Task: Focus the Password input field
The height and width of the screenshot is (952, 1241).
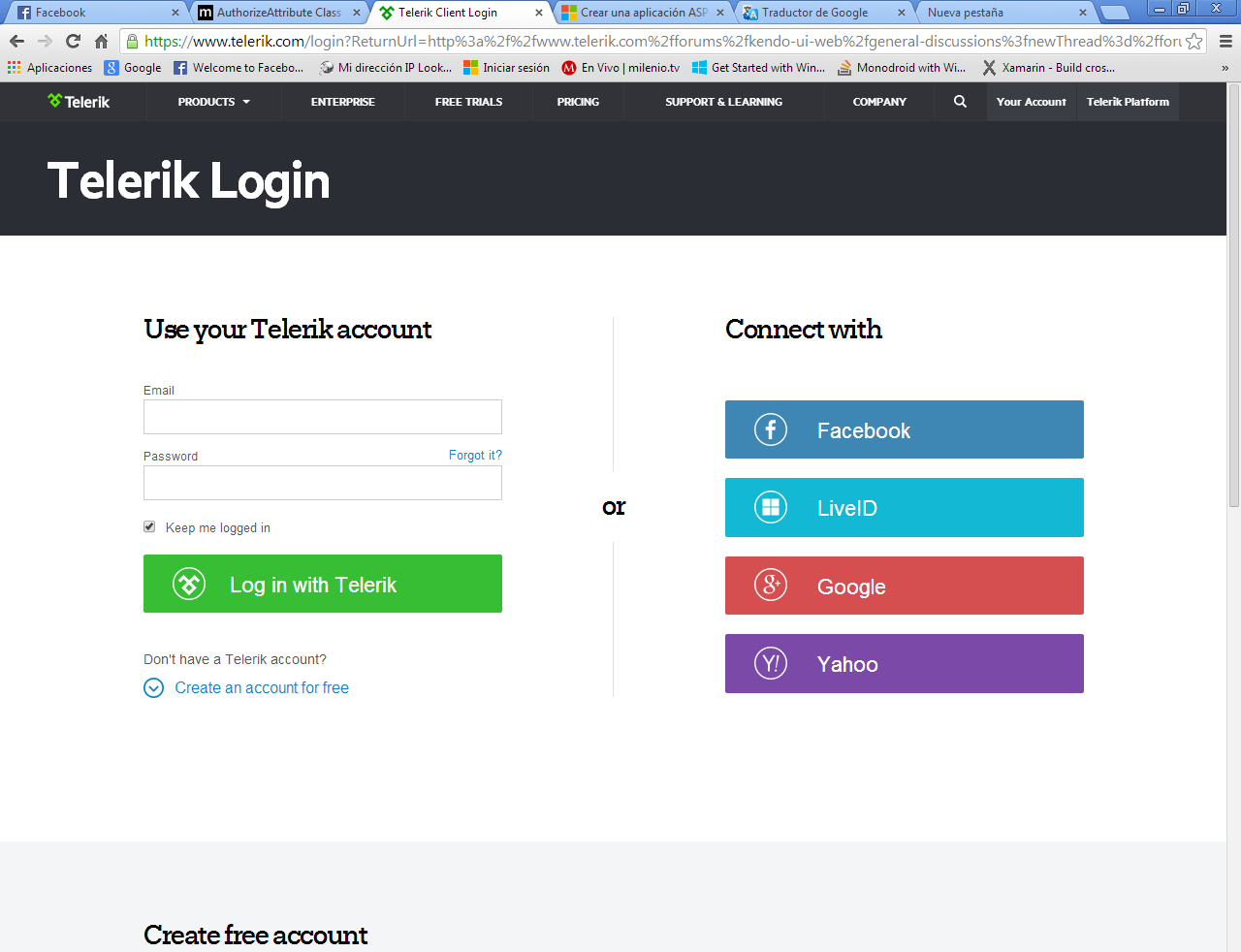Action: (323, 483)
